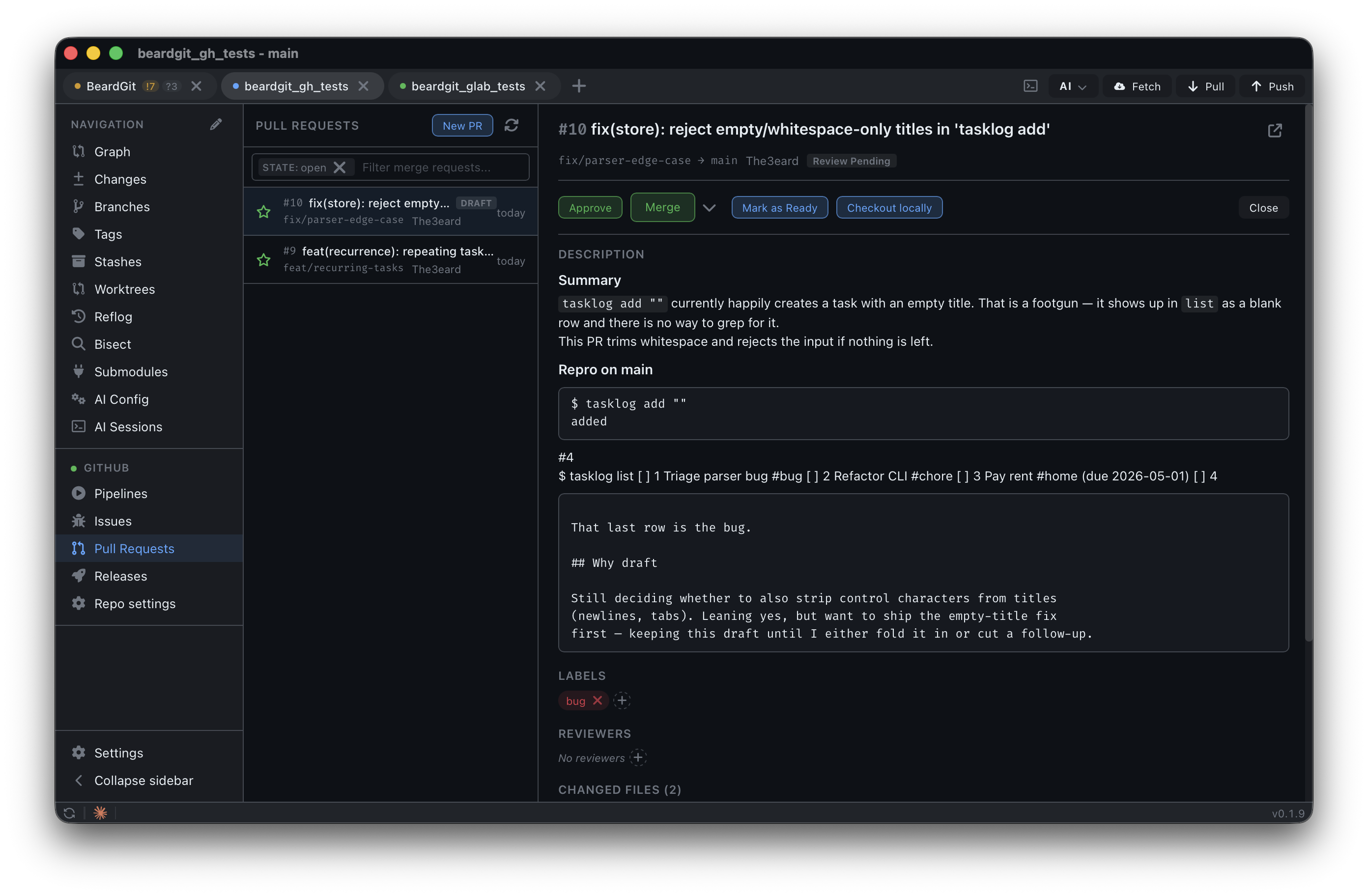This screenshot has height=896, width=1368.
Task: Open GitHub Pipelines
Action: 149,494
